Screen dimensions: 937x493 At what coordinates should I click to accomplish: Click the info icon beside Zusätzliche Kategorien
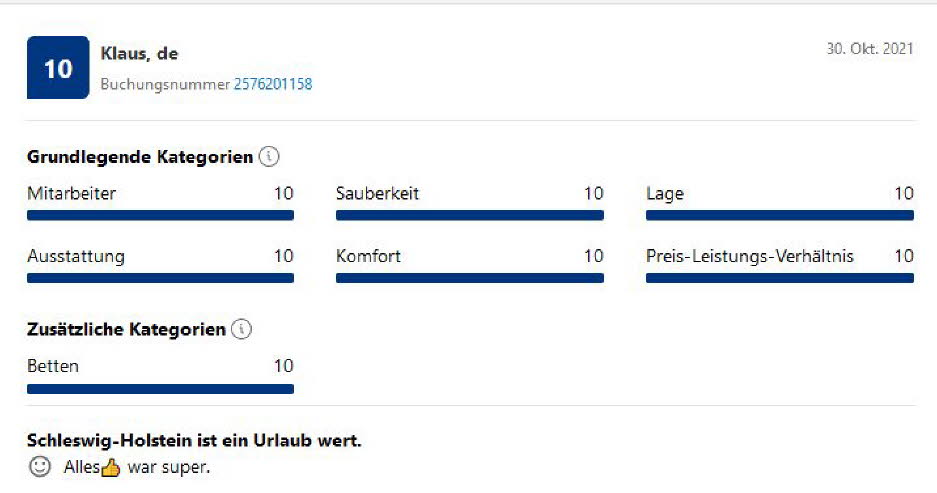click(x=241, y=329)
